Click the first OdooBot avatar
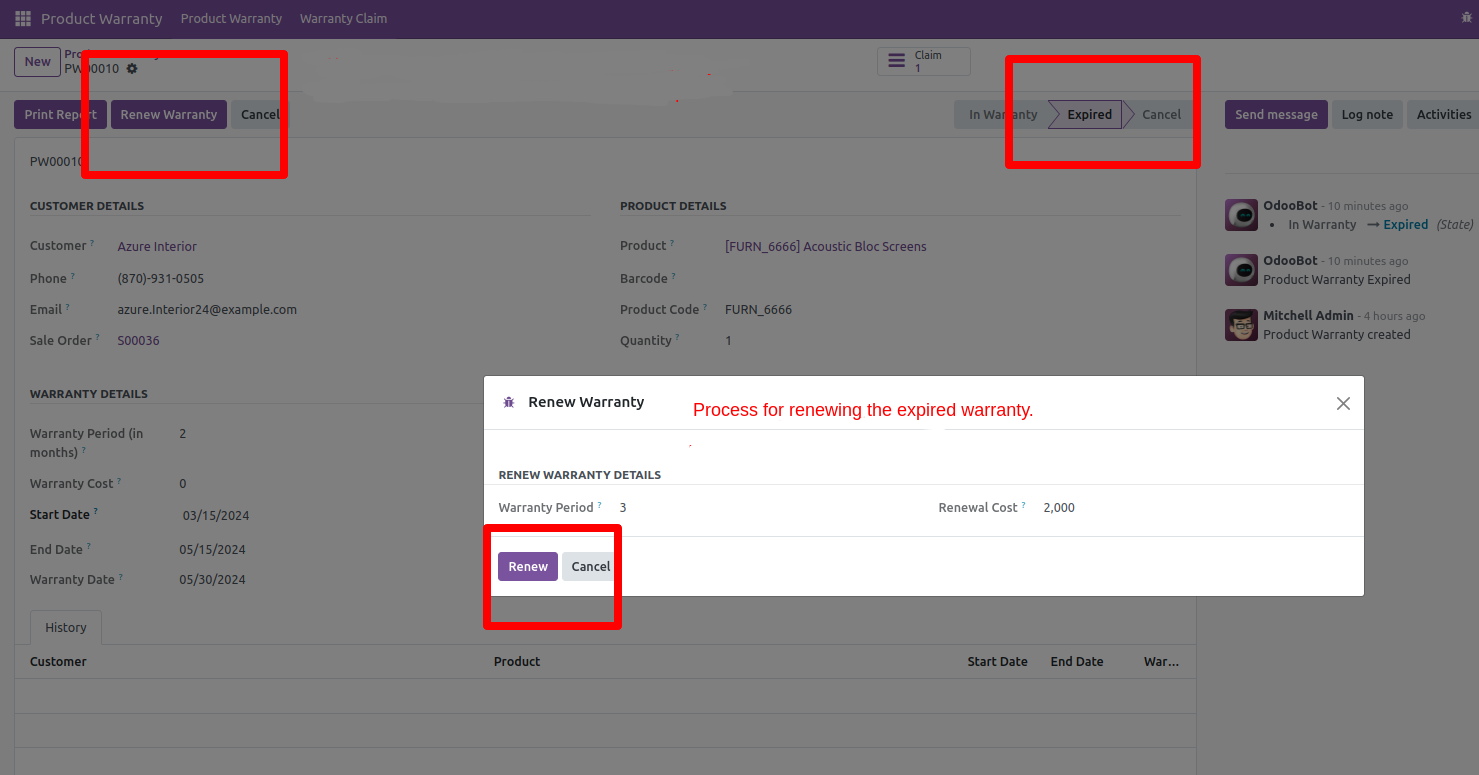 coord(1241,215)
